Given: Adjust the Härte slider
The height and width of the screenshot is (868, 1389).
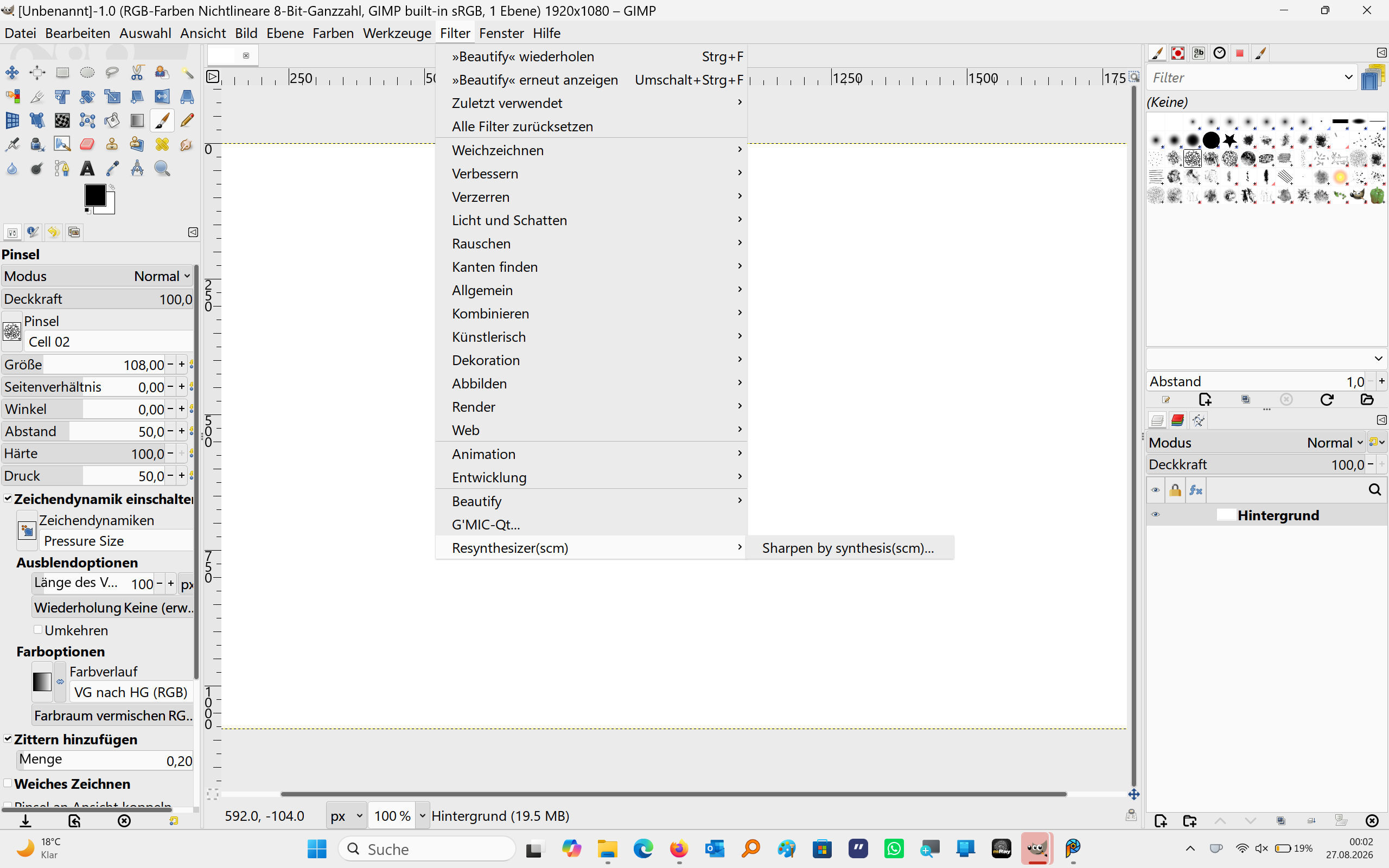Looking at the screenshot, I should (84, 454).
